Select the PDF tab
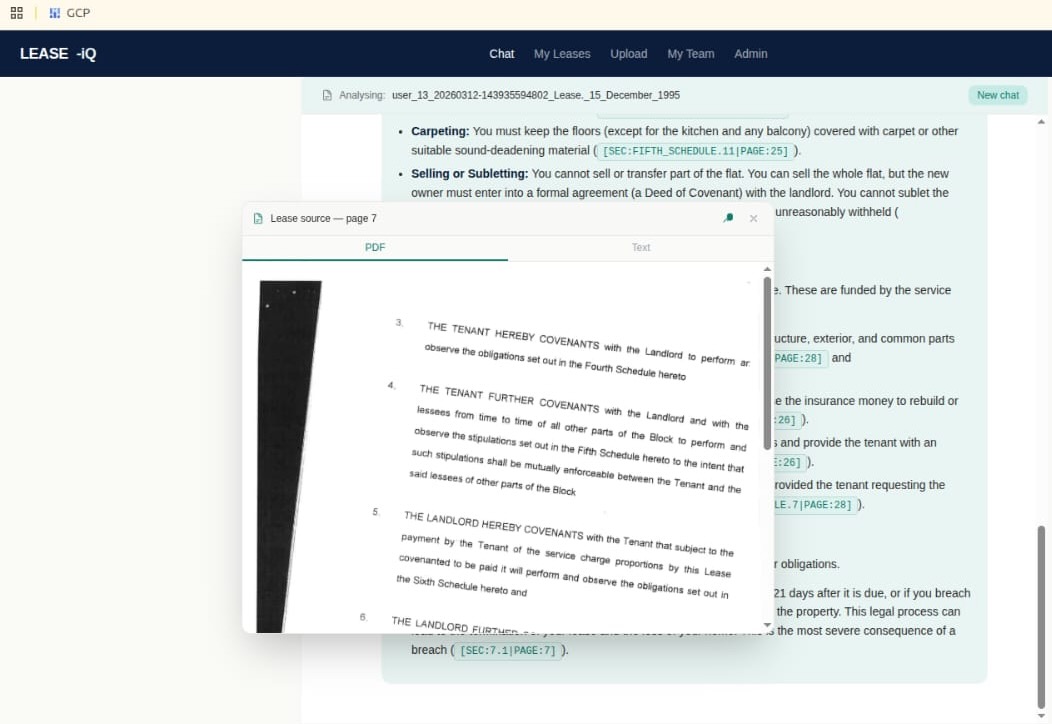 374,247
